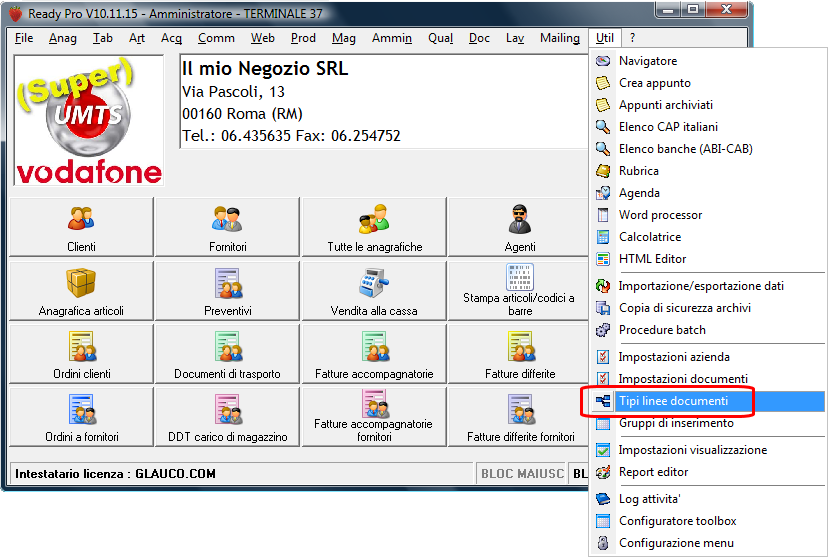Click the Vodafone Super UMTS logo
Image resolution: width=828 pixels, height=557 pixels.
89,120
